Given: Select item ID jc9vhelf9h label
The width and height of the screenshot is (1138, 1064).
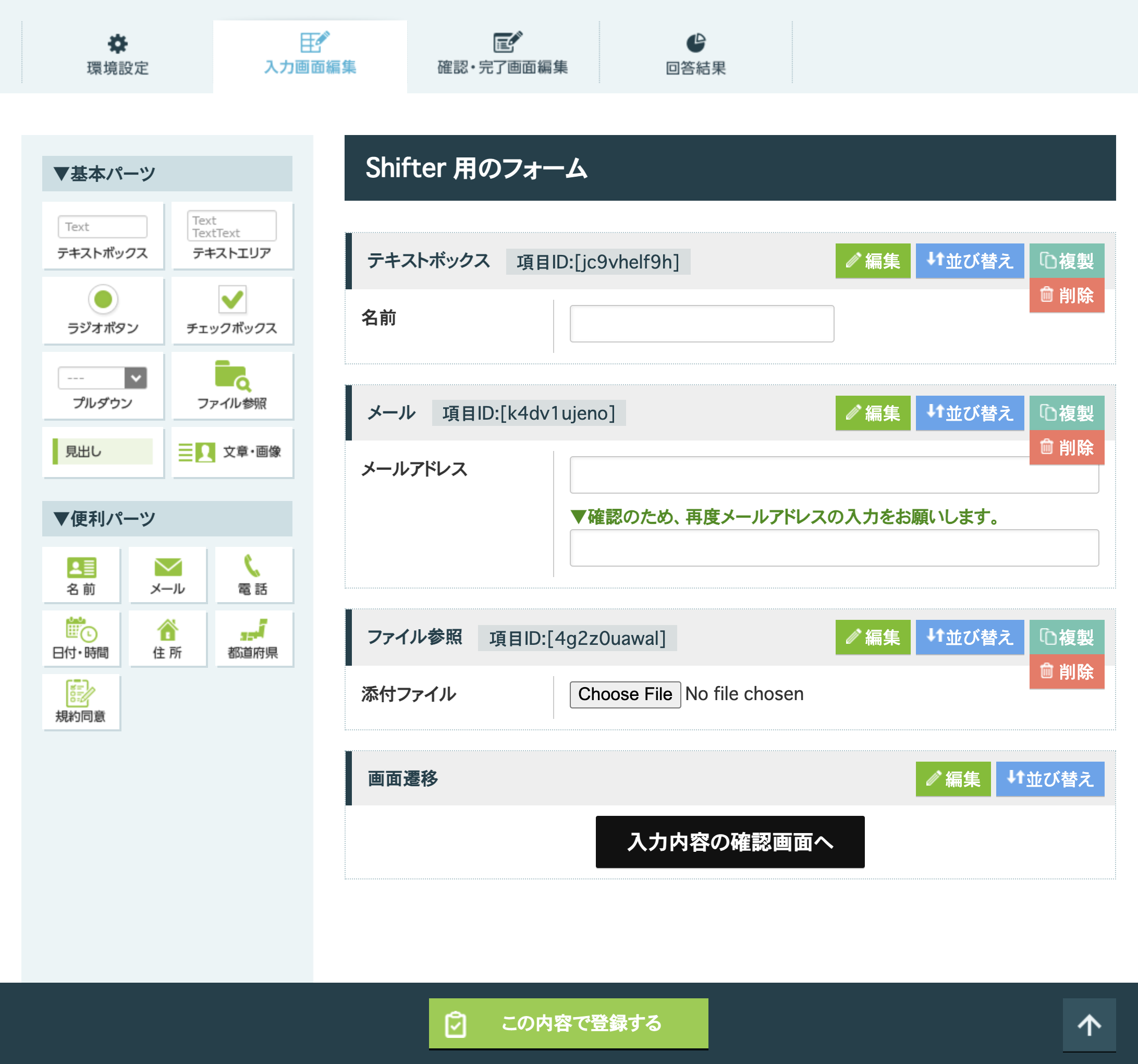Looking at the screenshot, I should point(597,262).
